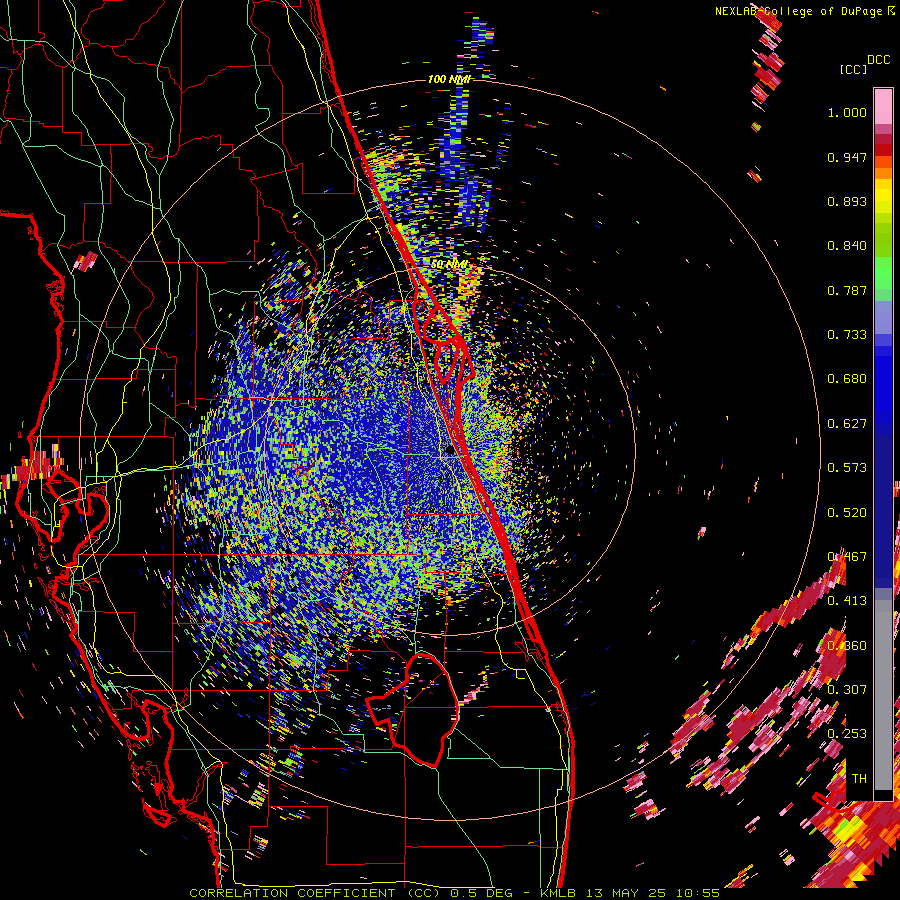Pick the pink top segment of color bar
This screenshot has height=900, width=900.
883,106
